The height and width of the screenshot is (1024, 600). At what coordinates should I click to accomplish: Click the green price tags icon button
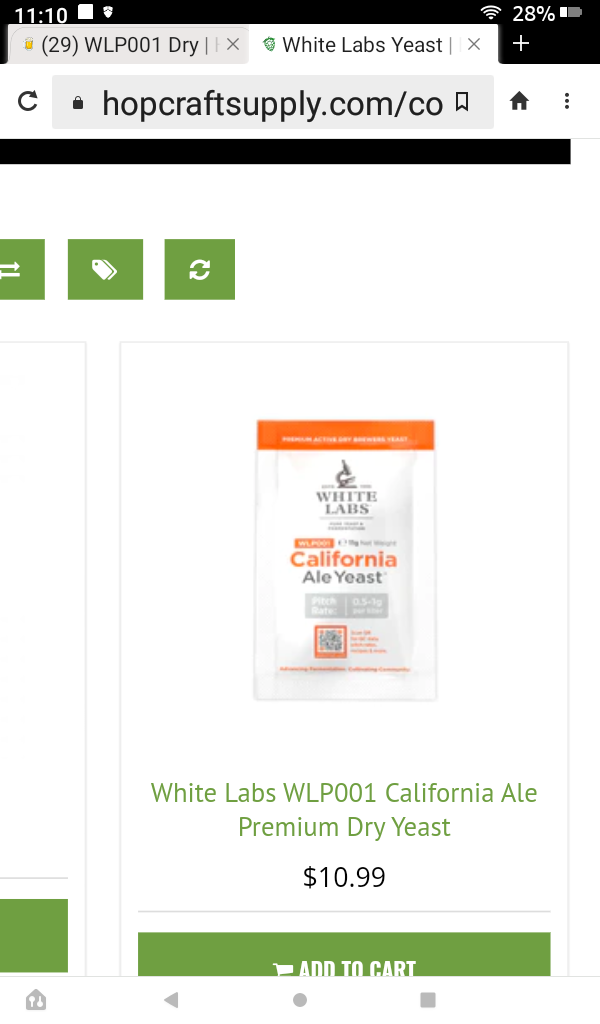point(105,269)
